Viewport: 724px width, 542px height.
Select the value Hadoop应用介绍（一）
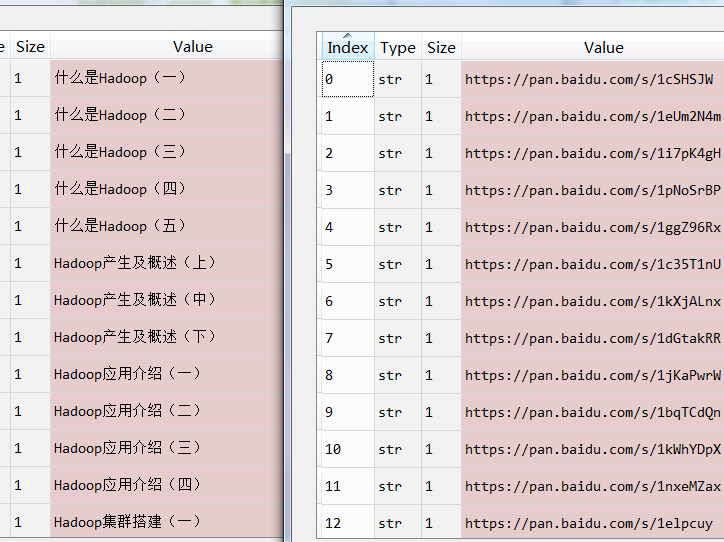click(166, 373)
